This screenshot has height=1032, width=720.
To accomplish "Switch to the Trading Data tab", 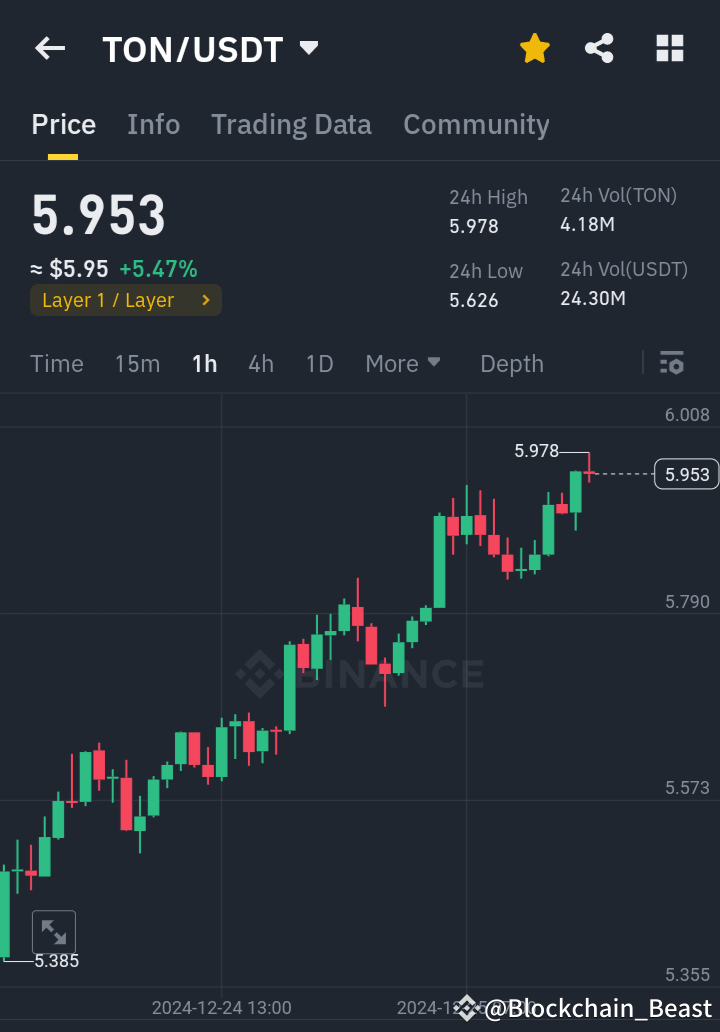I will 291,124.
